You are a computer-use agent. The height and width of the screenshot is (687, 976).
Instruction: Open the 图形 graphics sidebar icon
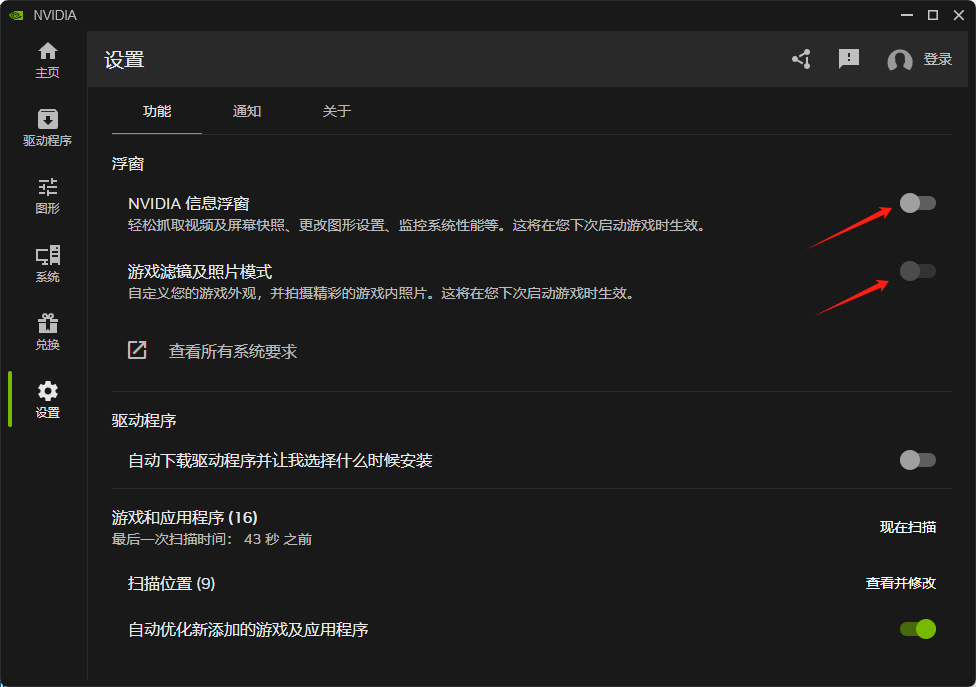tap(47, 188)
